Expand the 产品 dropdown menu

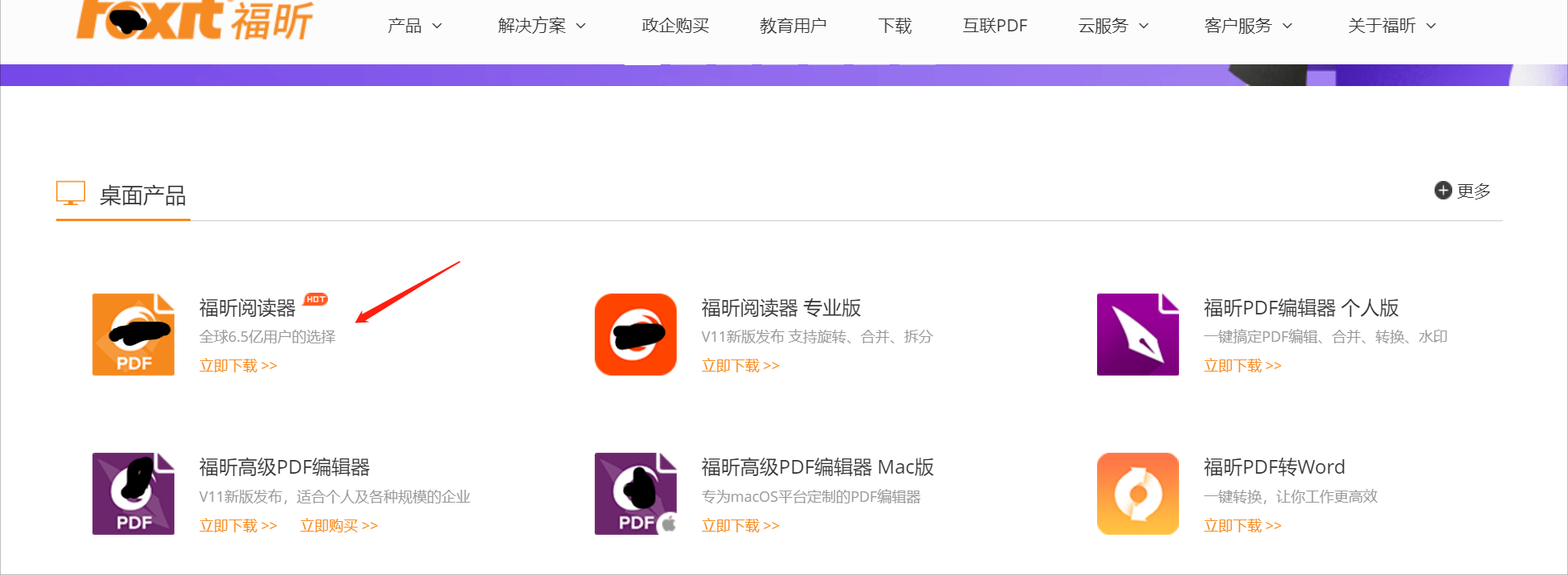(415, 26)
